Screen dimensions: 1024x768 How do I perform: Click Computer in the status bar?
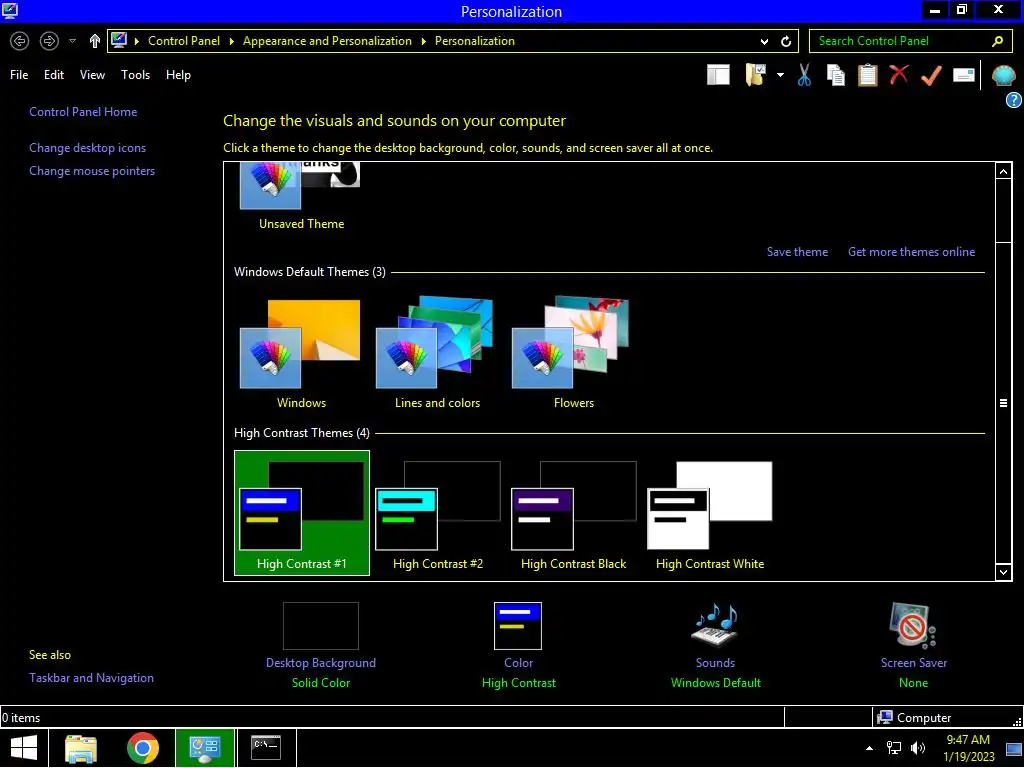pyautogui.click(x=914, y=718)
